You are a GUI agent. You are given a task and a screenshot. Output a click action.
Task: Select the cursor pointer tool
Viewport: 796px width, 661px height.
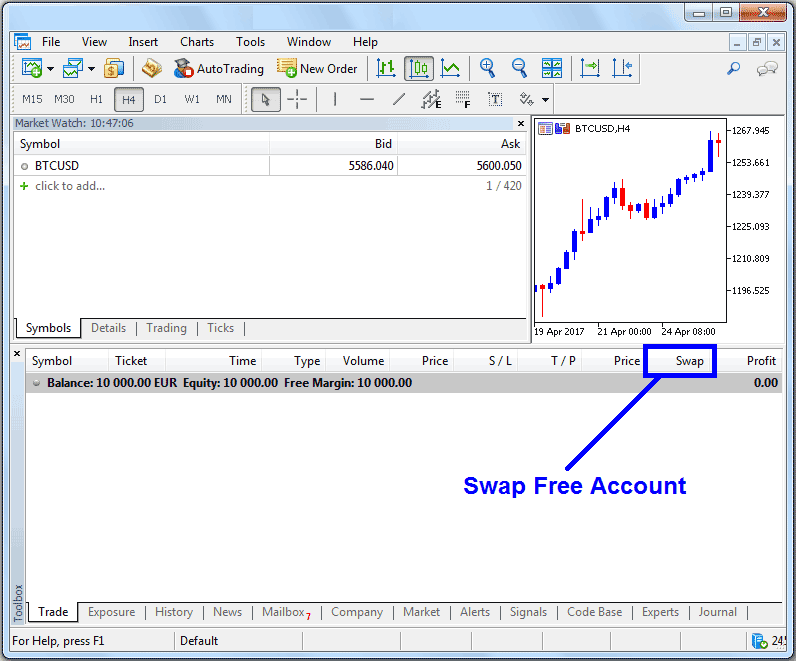(x=266, y=100)
